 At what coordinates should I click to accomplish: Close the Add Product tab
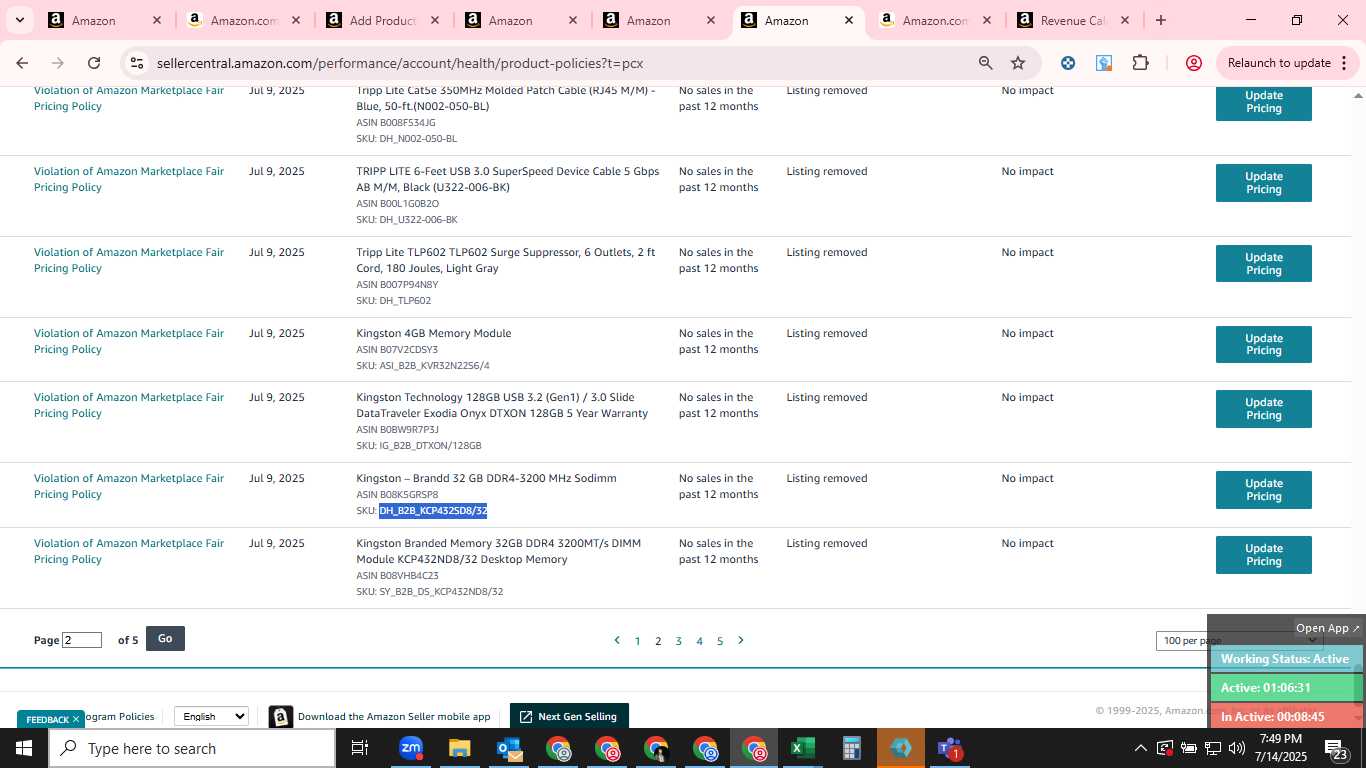coord(433,20)
